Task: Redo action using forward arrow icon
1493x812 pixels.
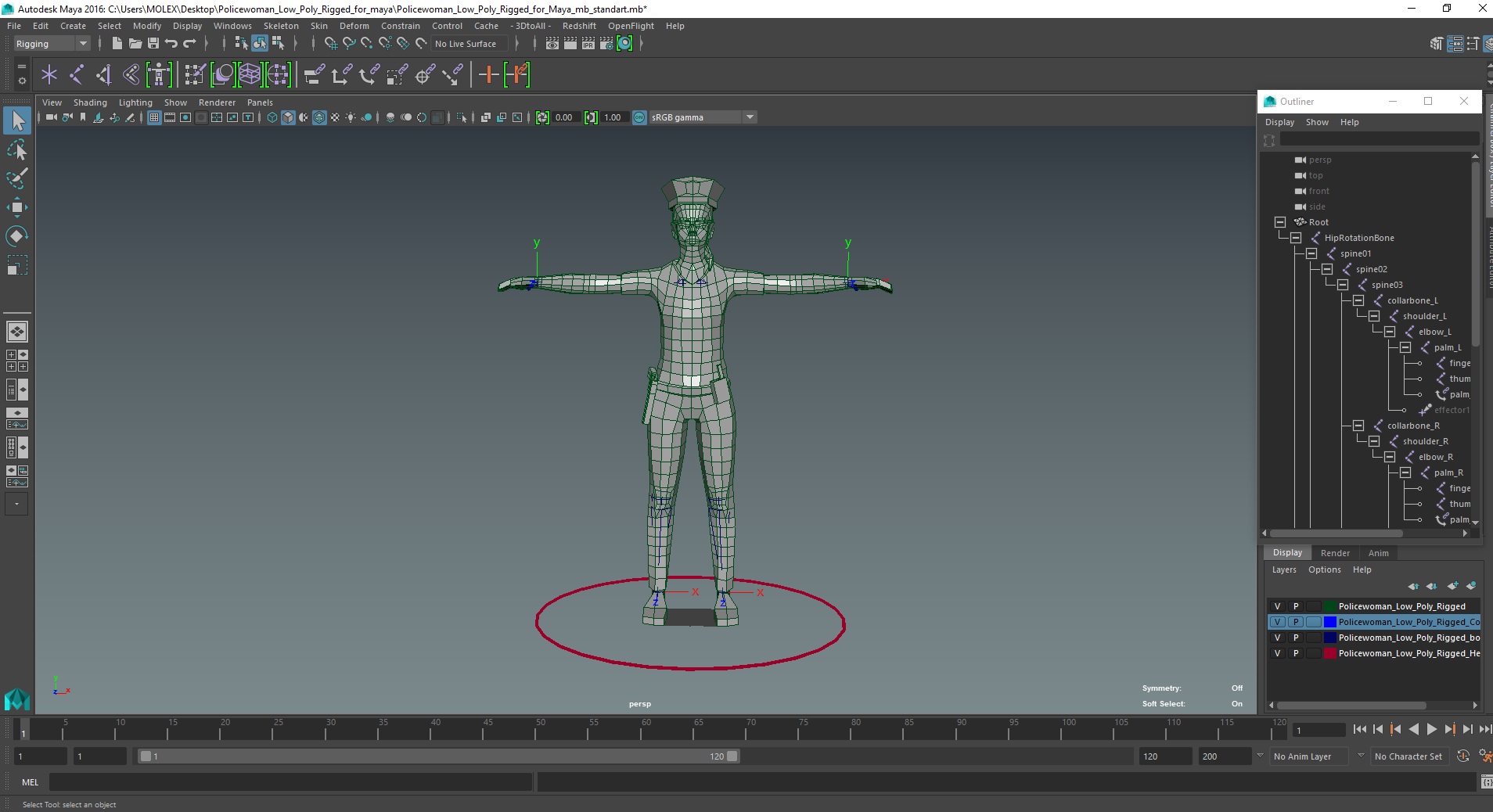Action: 189,44
